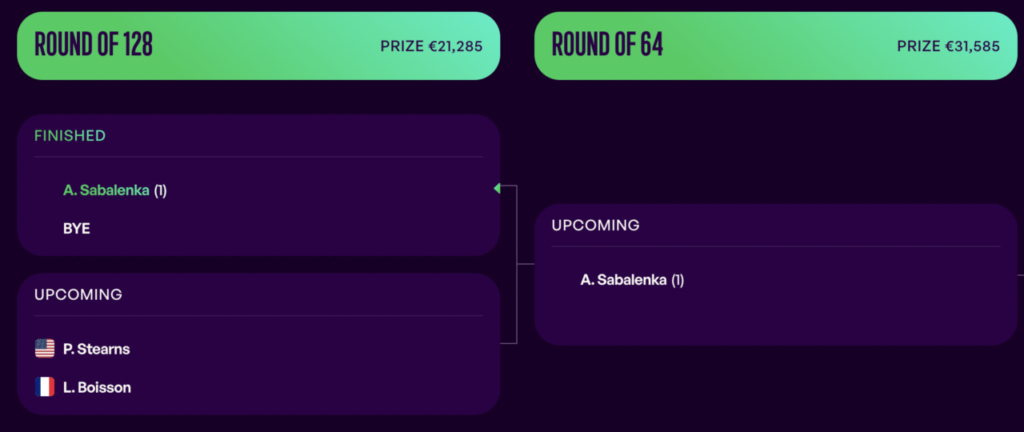Click the France flag icon
The image size is (1024, 432).
click(x=44, y=387)
